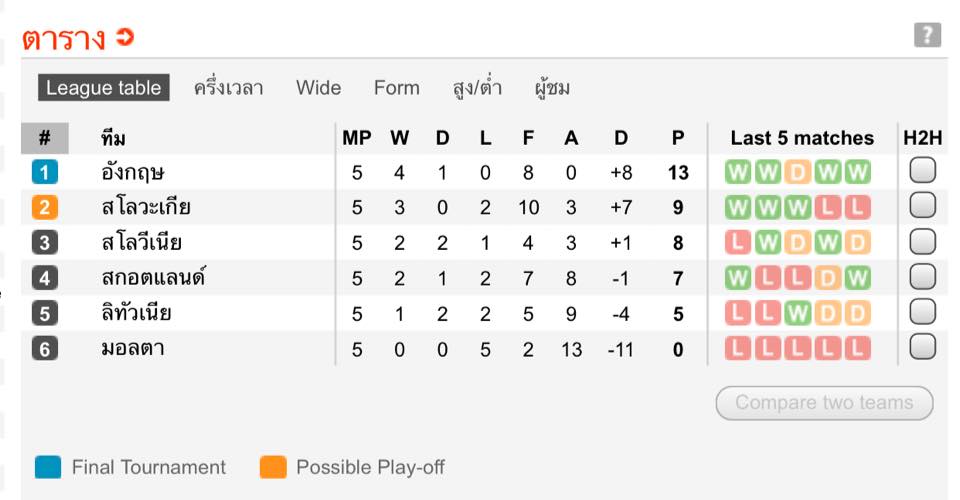Open the question mark help icon
Image resolution: width=960 pixels, height=500 pixels.
tap(927, 35)
